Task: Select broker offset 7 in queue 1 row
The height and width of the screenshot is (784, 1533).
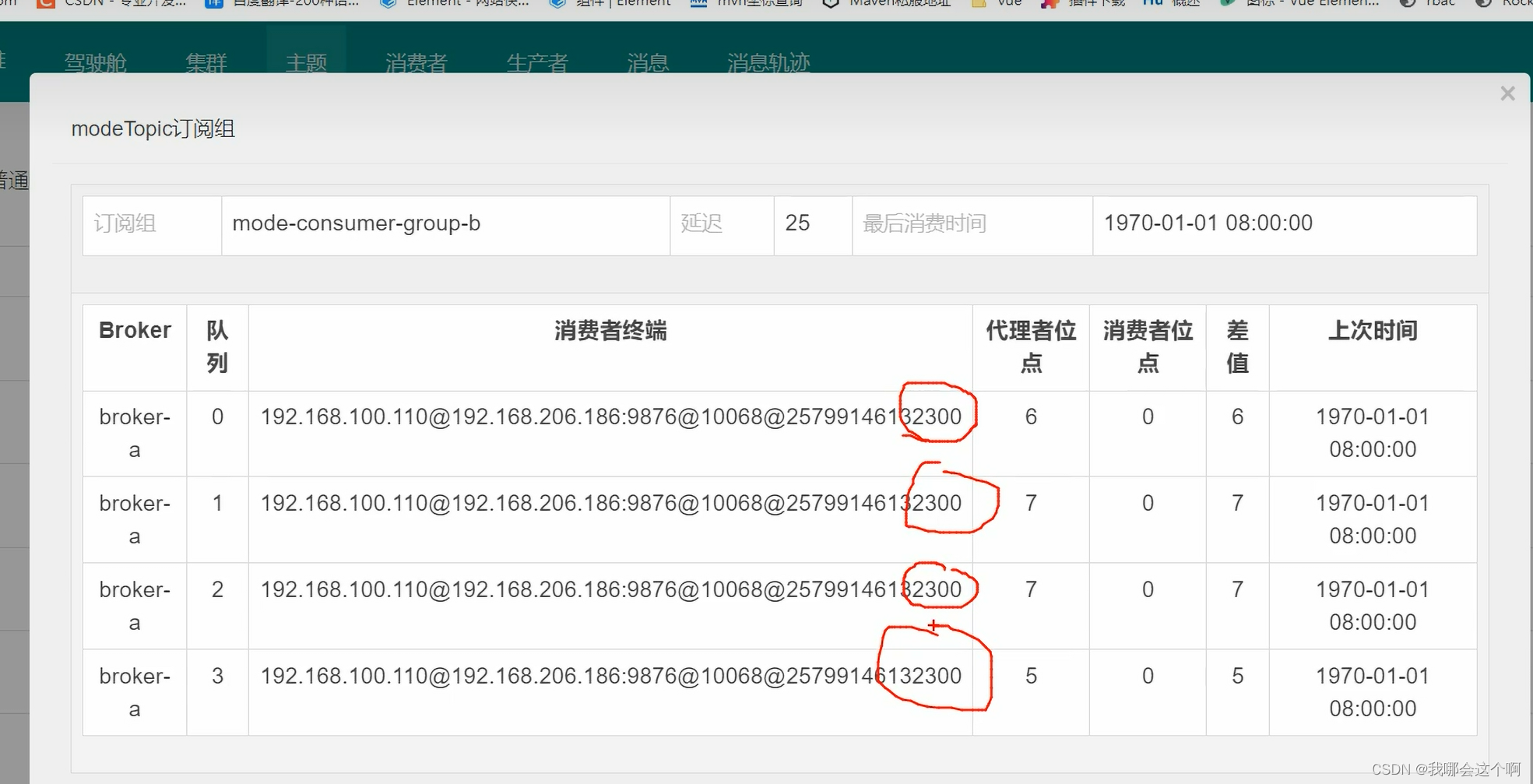Action: pos(1031,503)
